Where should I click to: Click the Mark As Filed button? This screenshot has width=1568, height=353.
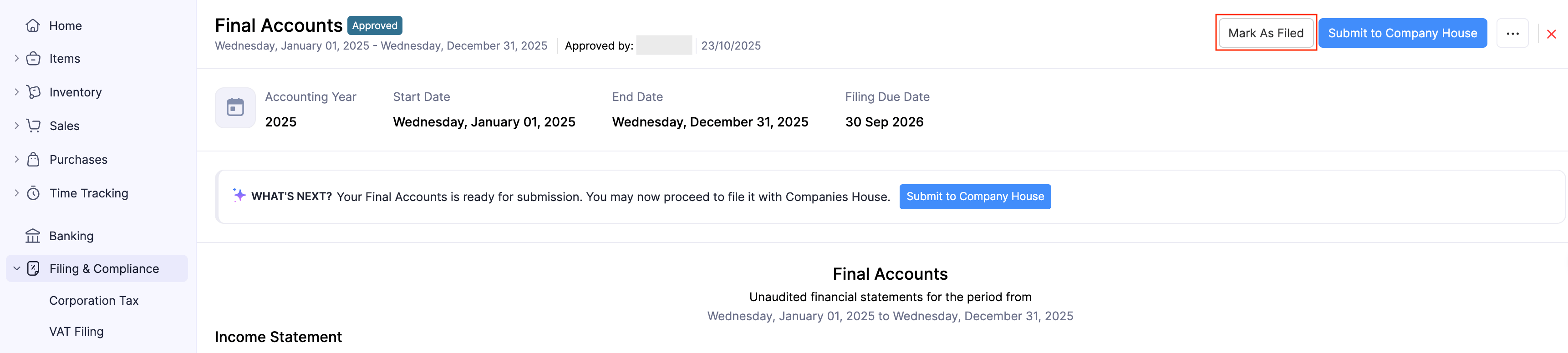pos(1266,33)
